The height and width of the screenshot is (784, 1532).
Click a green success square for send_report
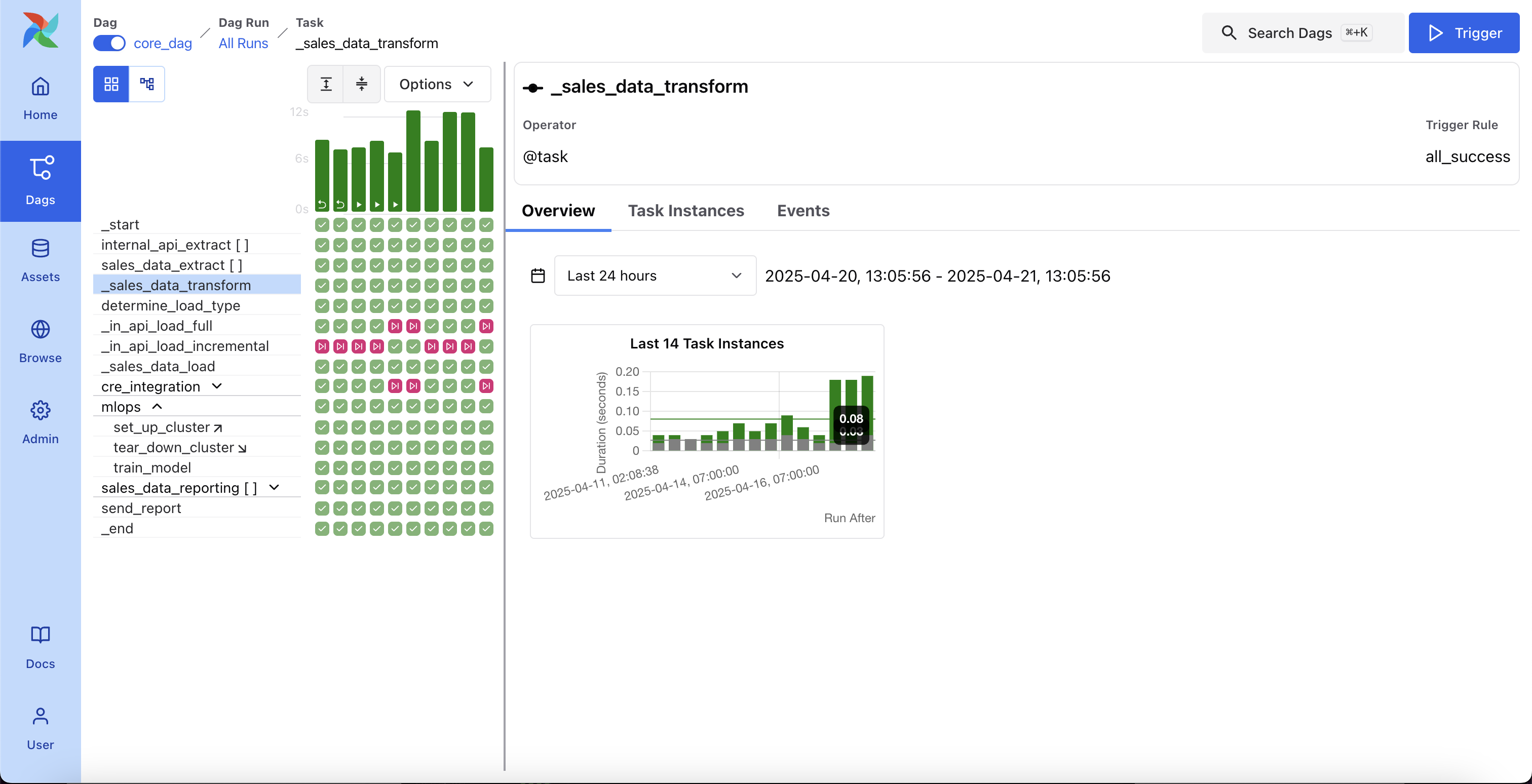[x=321, y=508]
